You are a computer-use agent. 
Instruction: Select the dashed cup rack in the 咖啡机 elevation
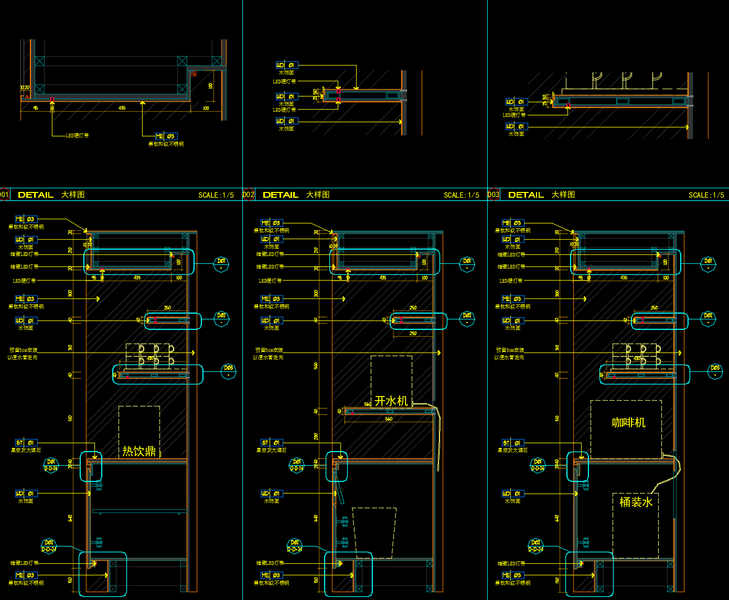tap(636, 356)
